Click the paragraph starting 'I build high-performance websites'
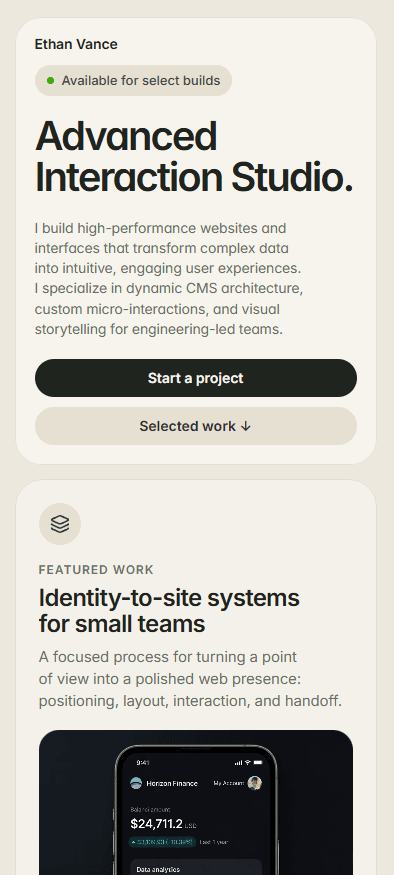Image resolution: width=394 pixels, height=875 pixels. tap(169, 279)
